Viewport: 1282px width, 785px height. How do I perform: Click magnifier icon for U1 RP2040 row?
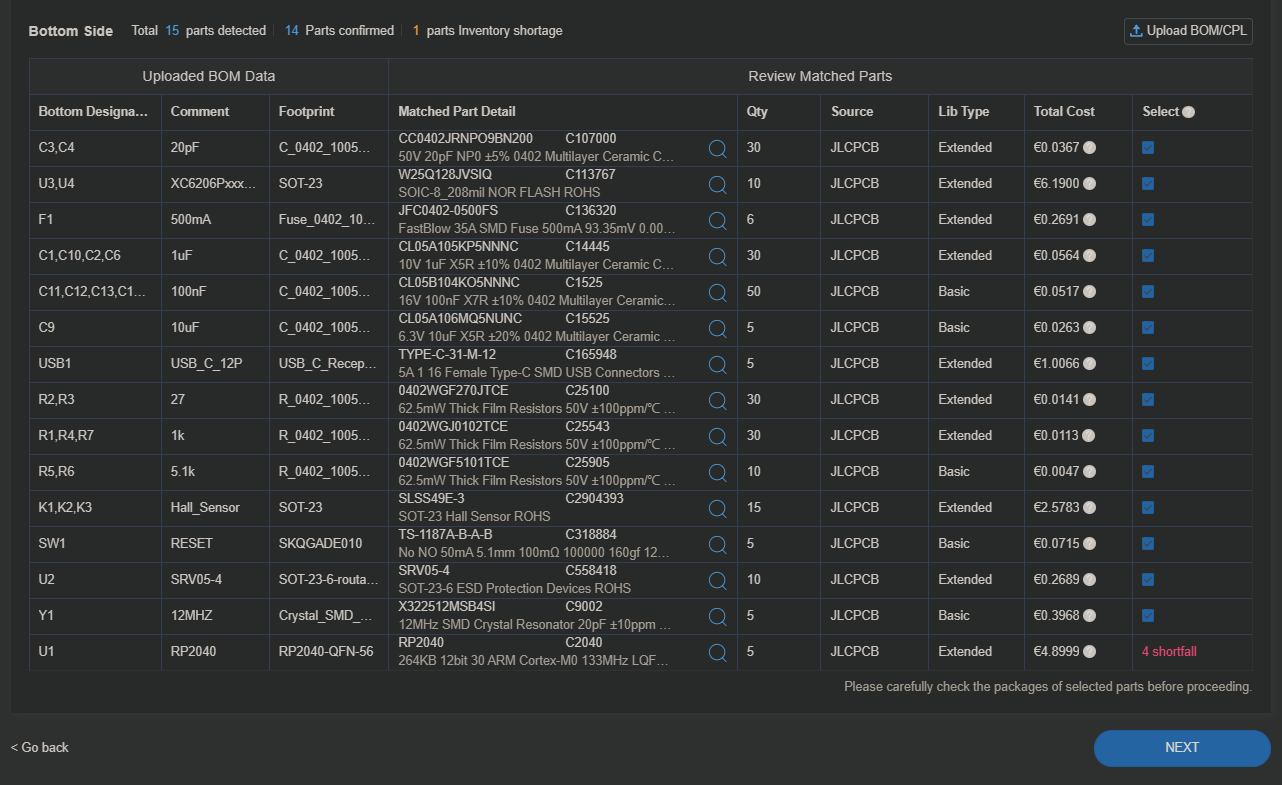pos(717,653)
